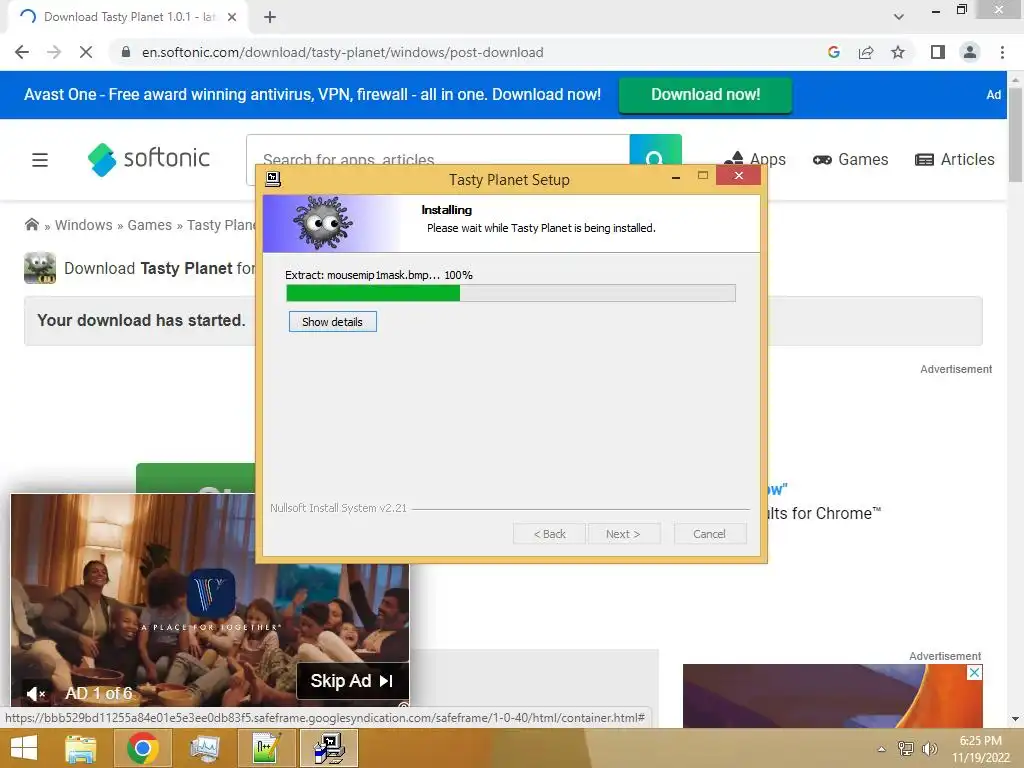Click the Games breadcrumb link
The height and width of the screenshot is (768, 1024).
(150, 225)
